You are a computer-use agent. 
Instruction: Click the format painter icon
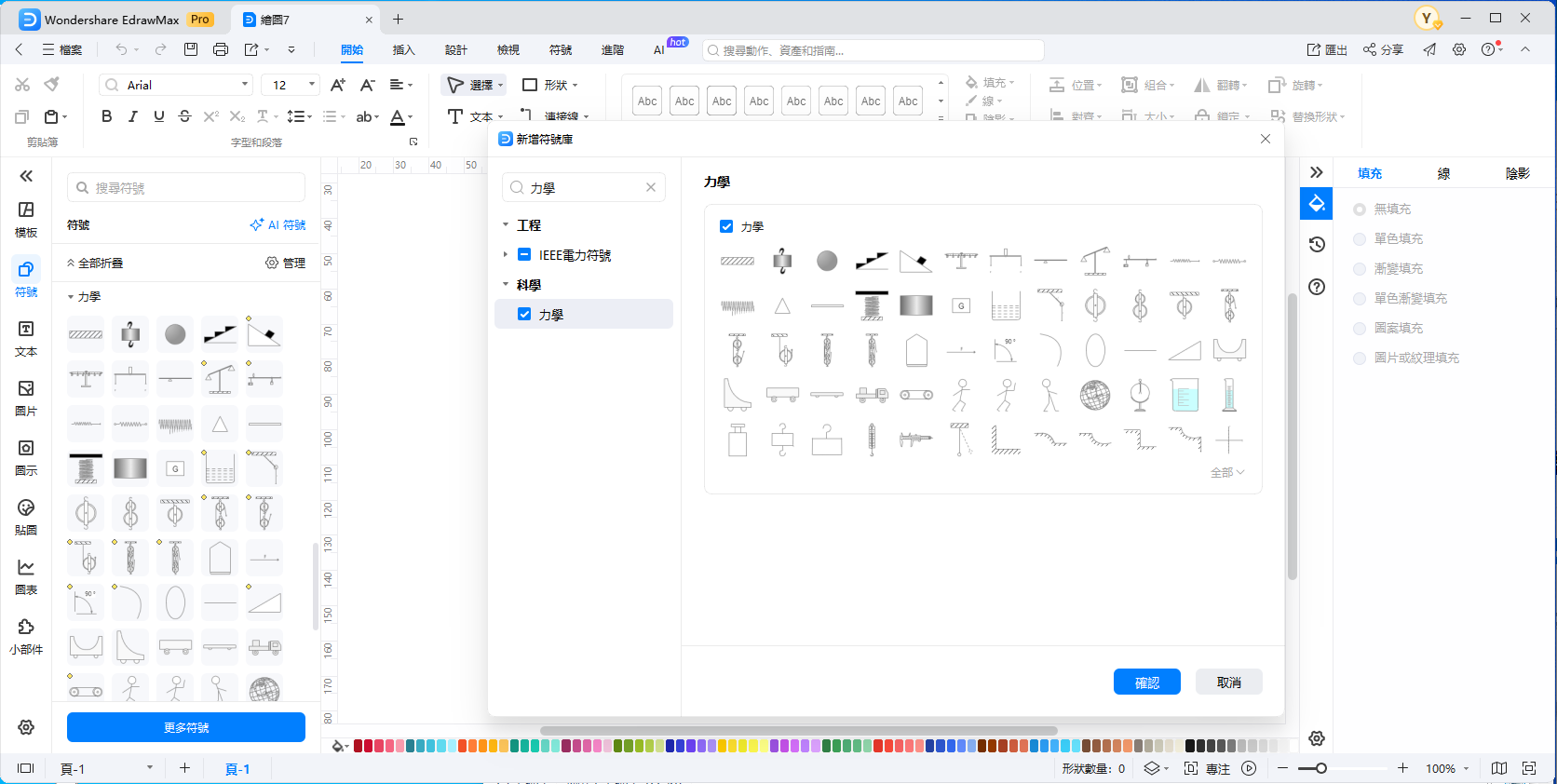[52, 85]
